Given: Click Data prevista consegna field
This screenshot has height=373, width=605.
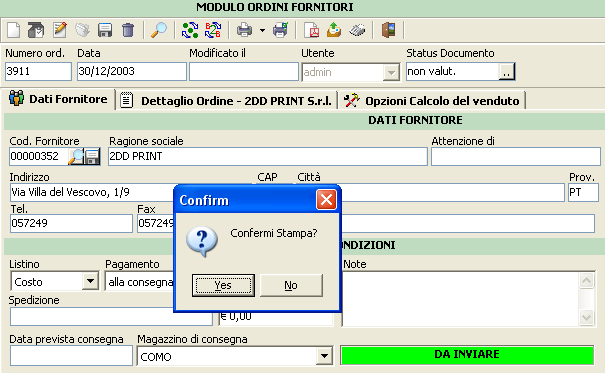Looking at the screenshot, I should [x=71, y=355].
